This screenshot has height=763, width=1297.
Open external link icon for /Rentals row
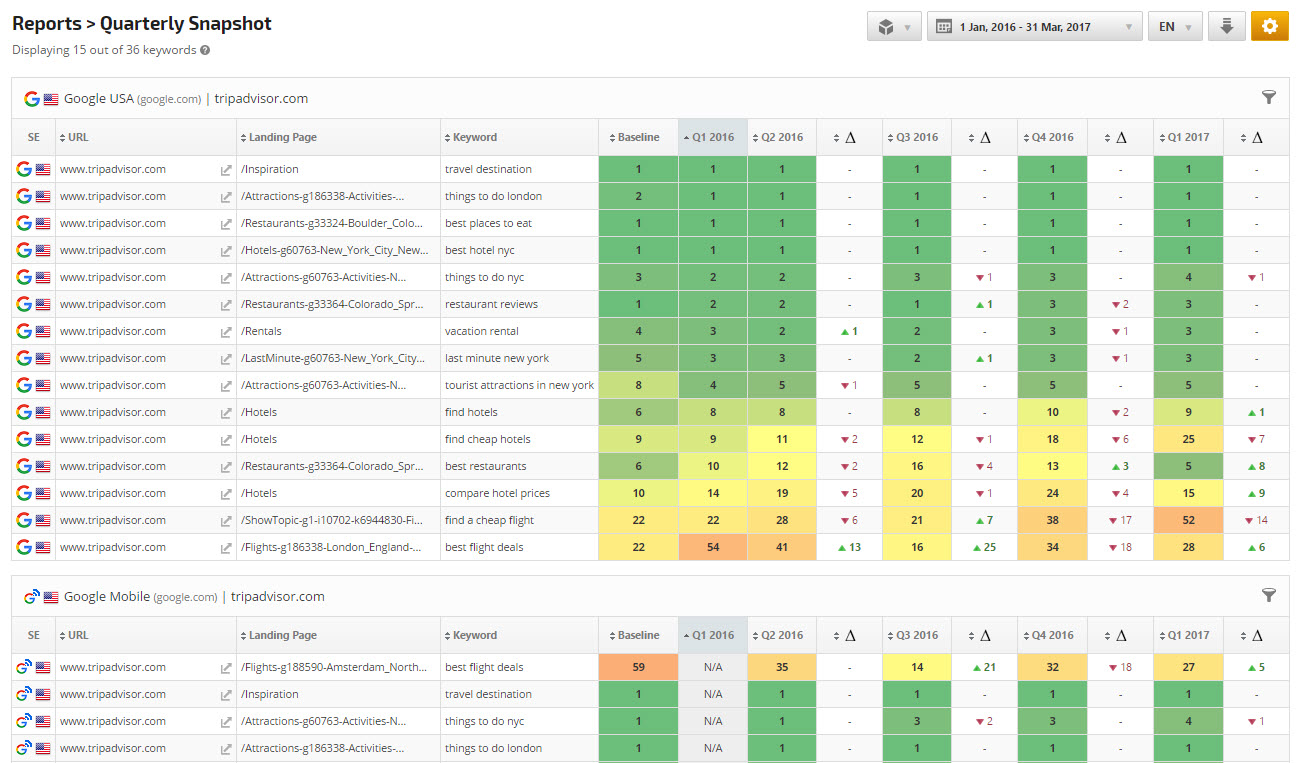click(226, 332)
